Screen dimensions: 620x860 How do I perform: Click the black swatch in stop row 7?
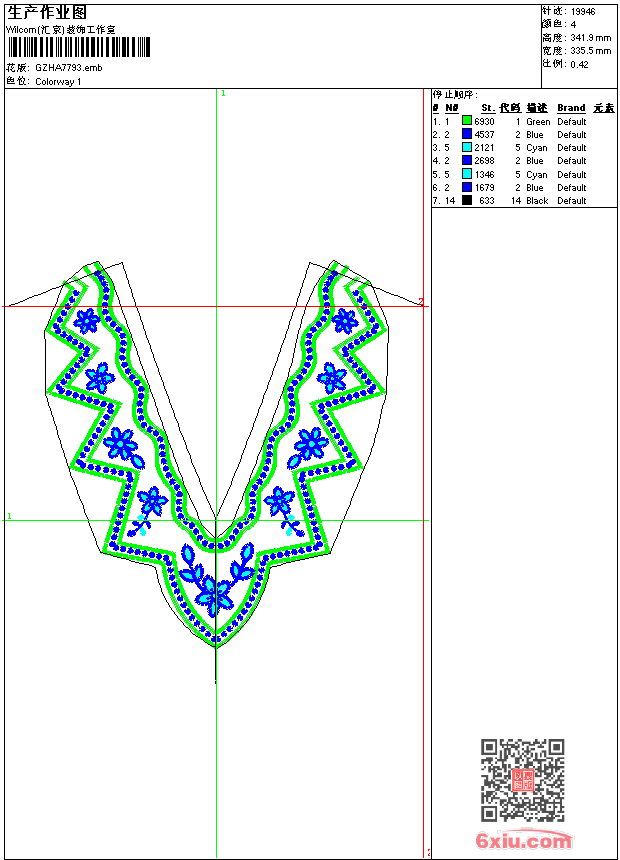click(x=467, y=200)
